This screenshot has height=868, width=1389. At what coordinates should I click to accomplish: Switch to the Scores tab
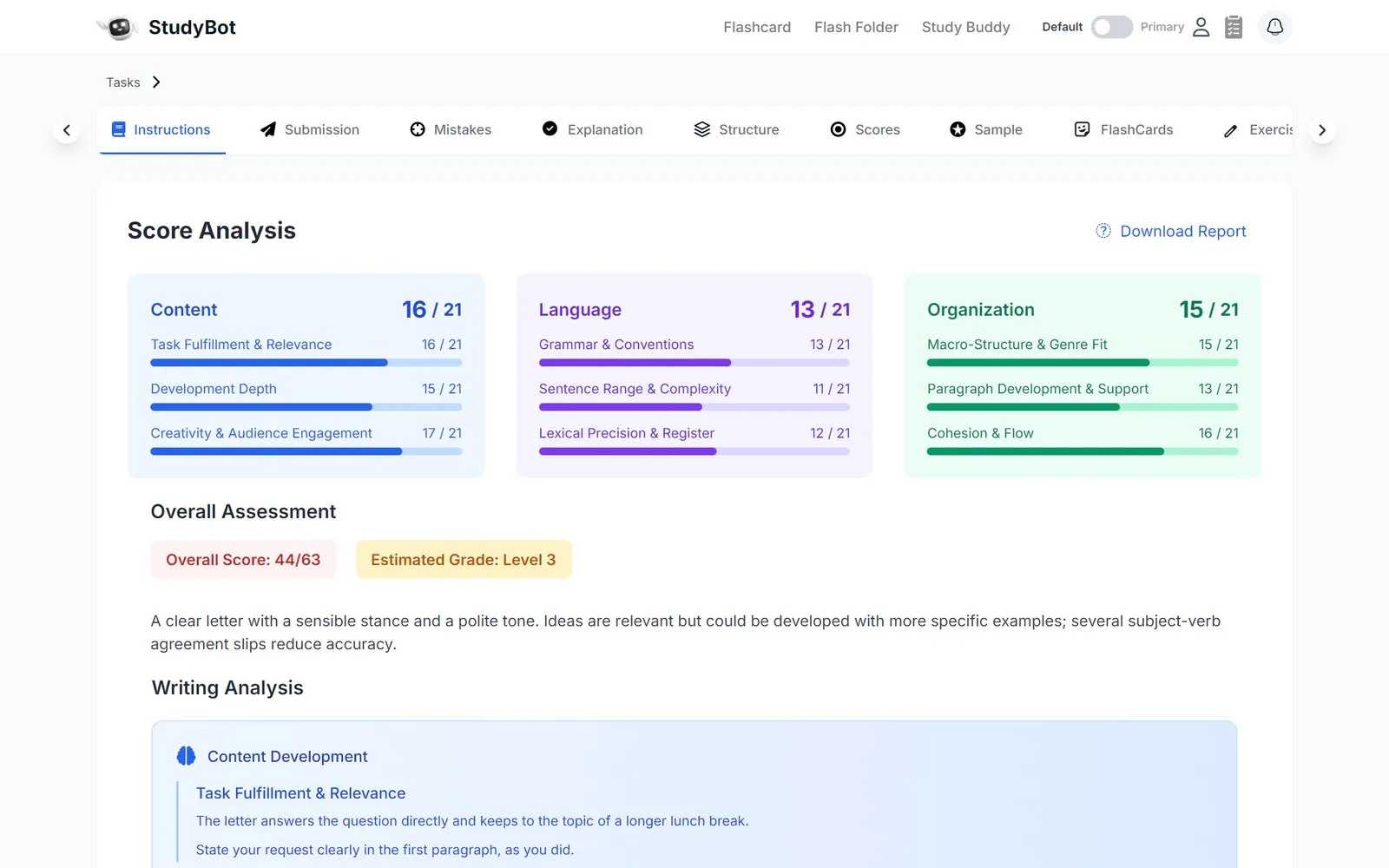tap(865, 129)
